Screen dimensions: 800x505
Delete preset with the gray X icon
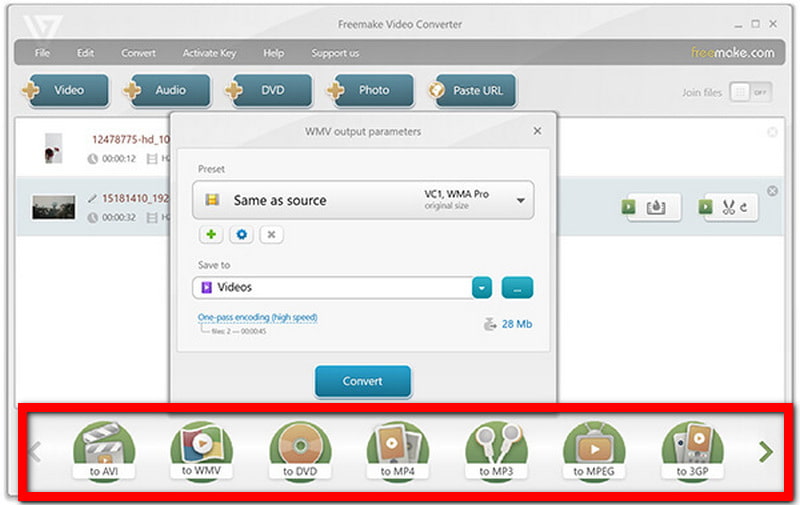point(271,235)
